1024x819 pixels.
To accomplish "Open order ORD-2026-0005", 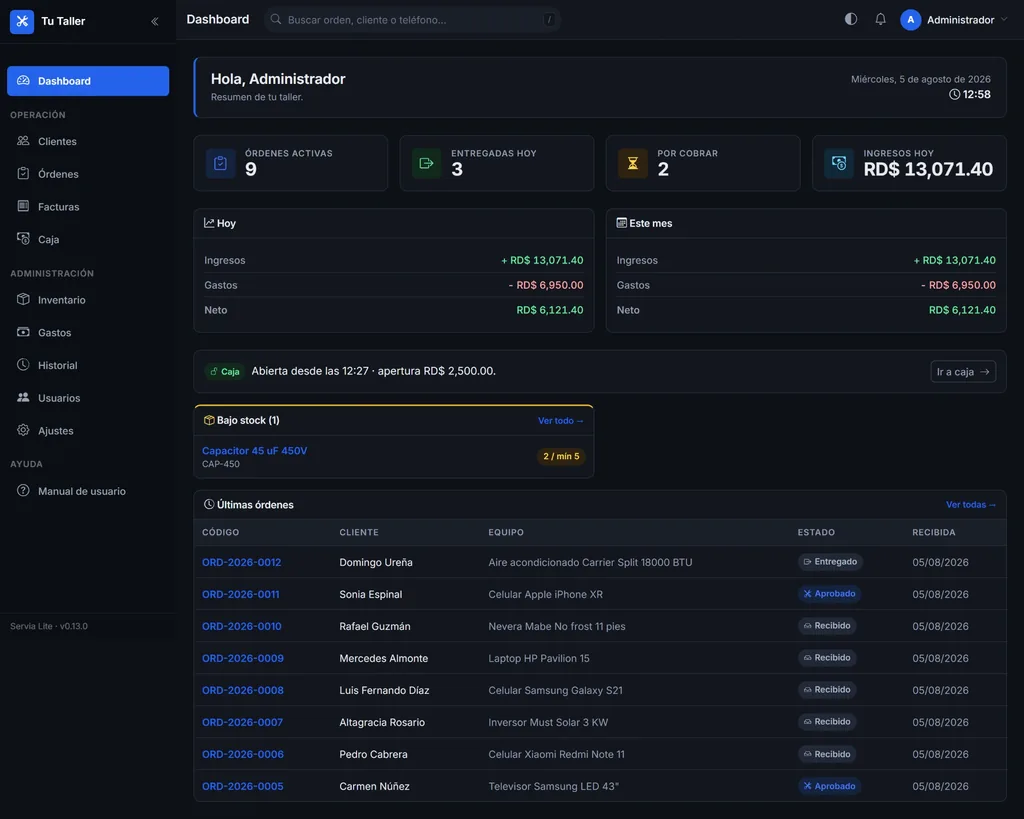I will [x=243, y=786].
